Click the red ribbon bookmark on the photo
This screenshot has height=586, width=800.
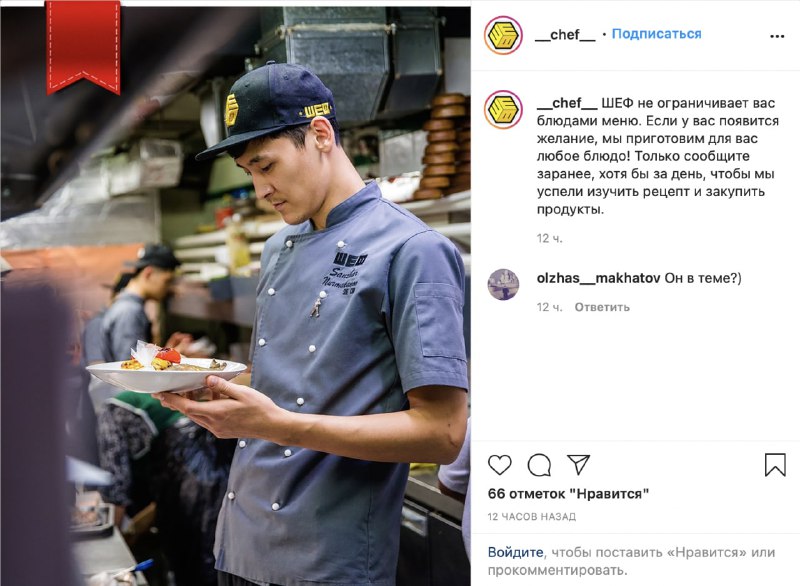click(x=83, y=47)
